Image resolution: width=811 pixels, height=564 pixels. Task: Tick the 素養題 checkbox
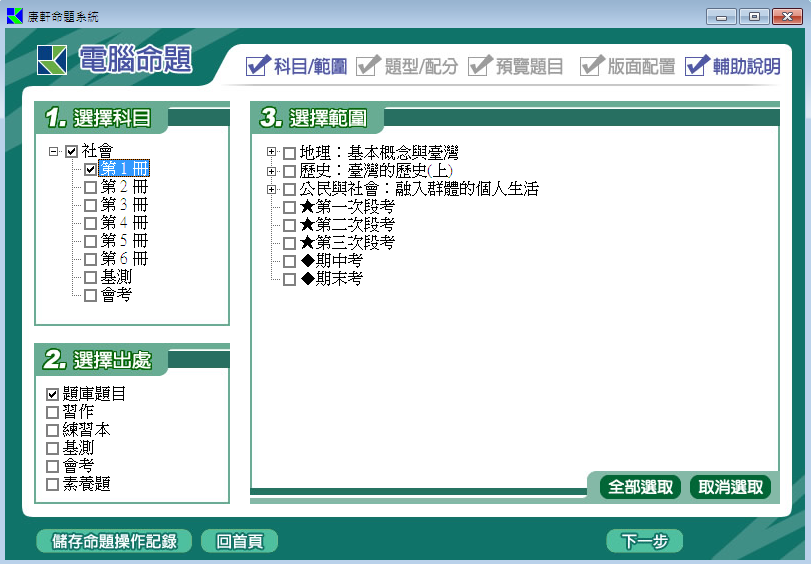point(53,484)
